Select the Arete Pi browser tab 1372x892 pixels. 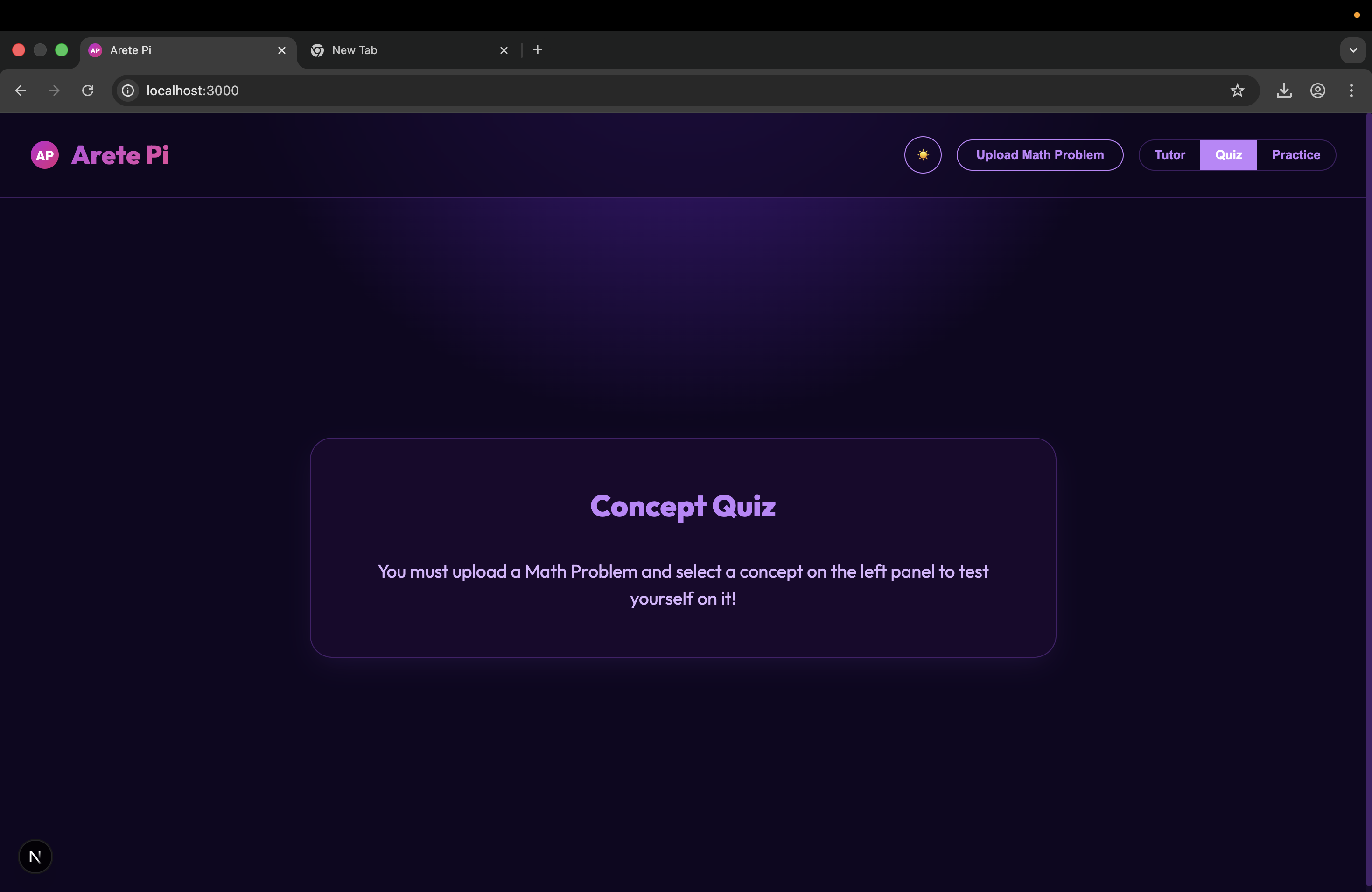tap(187, 50)
